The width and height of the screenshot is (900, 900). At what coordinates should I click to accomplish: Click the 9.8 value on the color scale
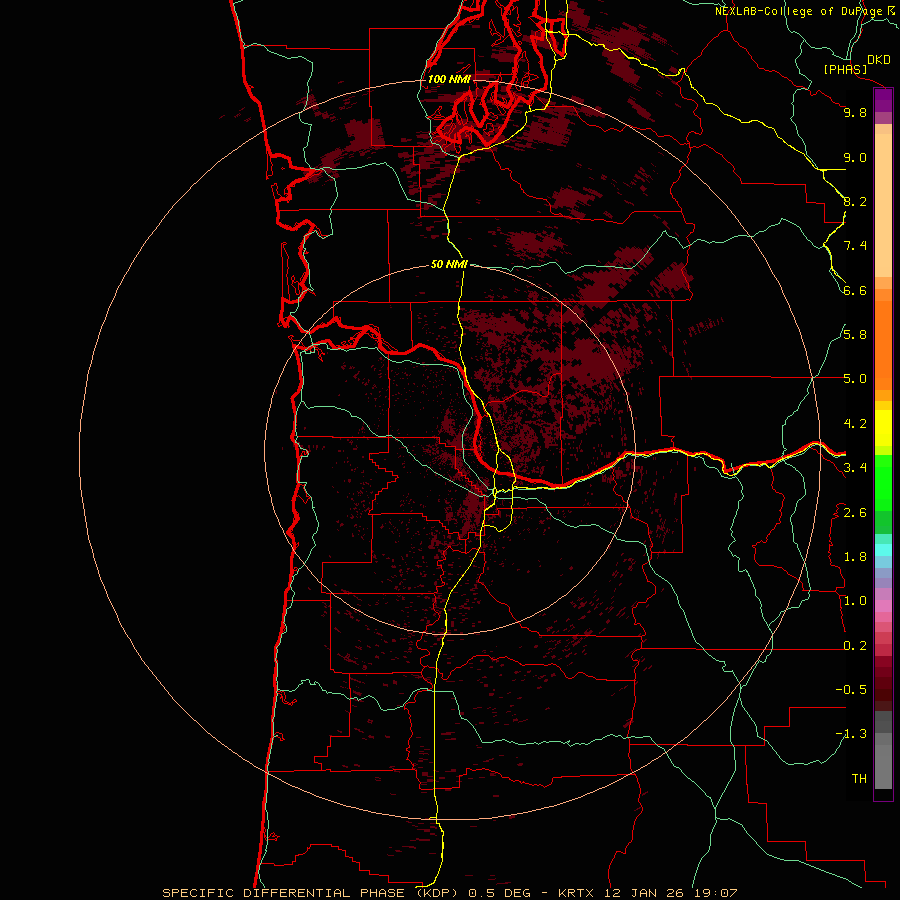[x=855, y=112]
